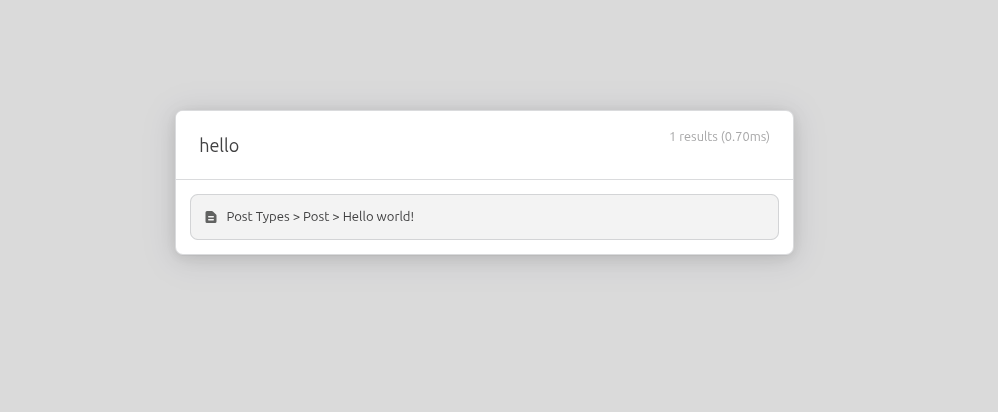
Task: Click the word "hello" in the search box
Action: click(x=219, y=146)
